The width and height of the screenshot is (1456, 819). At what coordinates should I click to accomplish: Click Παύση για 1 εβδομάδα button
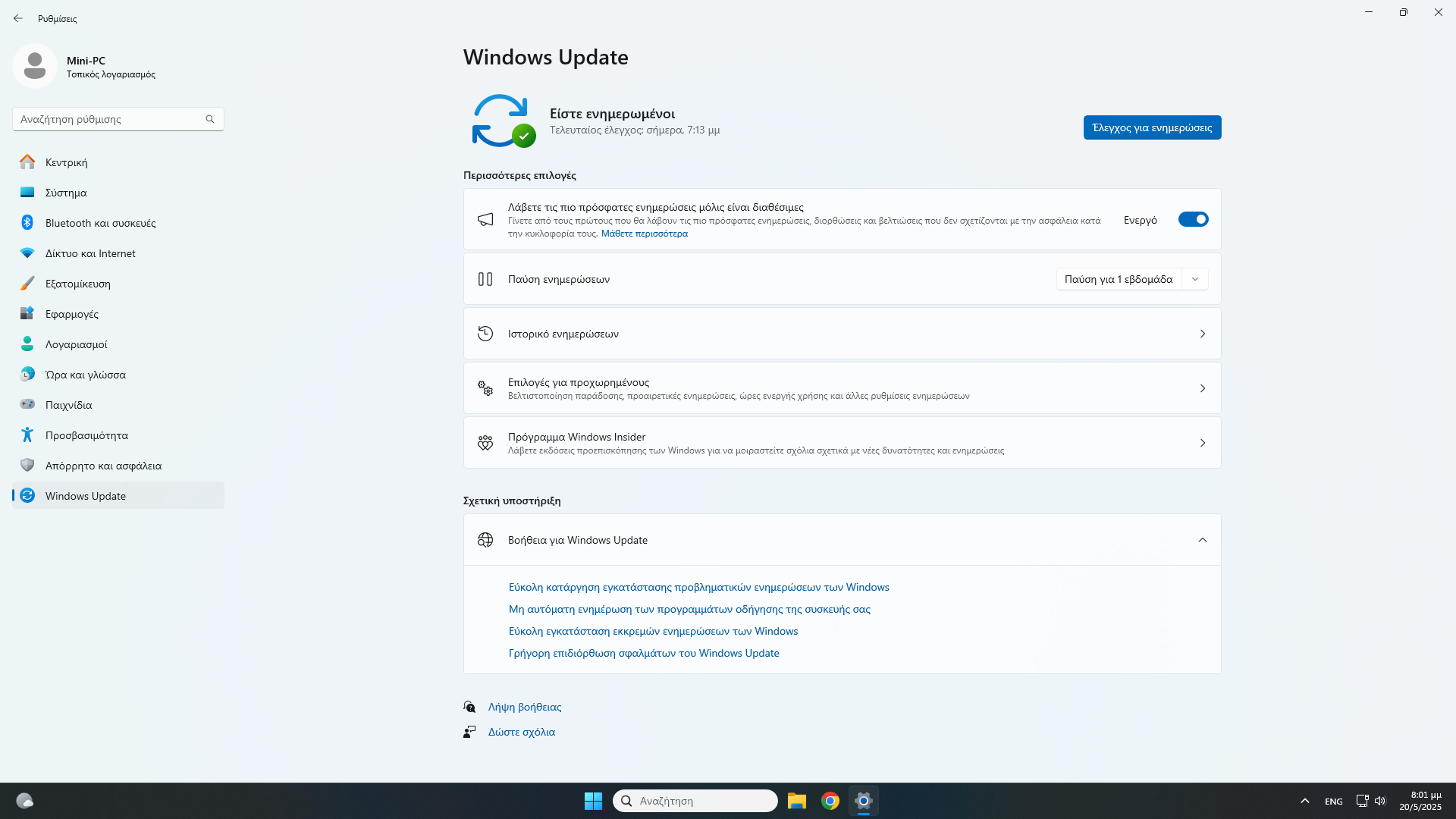pyautogui.click(x=1119, y=279)
